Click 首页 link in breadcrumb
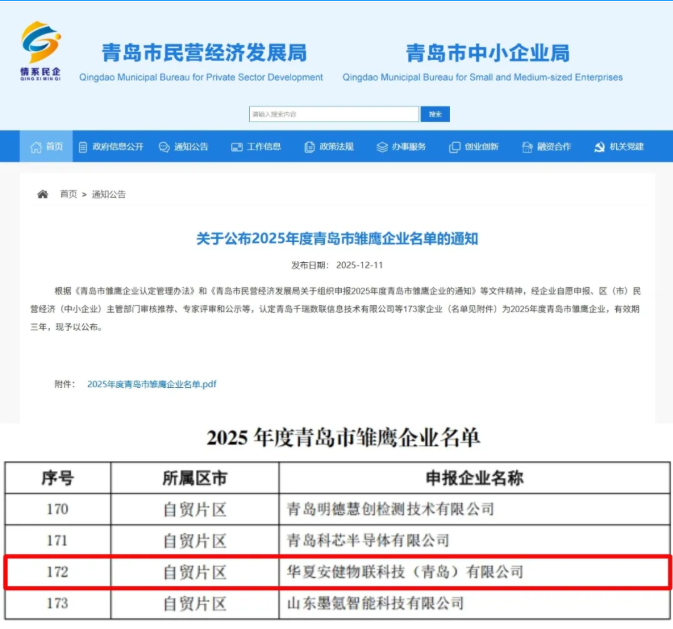673x629 pixels. 68,194
